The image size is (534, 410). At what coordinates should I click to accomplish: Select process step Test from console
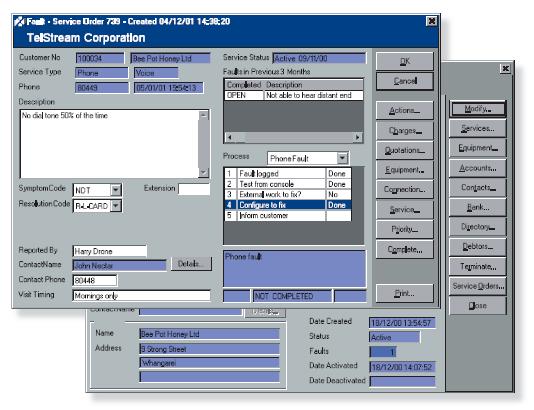(x=288, y=184)
